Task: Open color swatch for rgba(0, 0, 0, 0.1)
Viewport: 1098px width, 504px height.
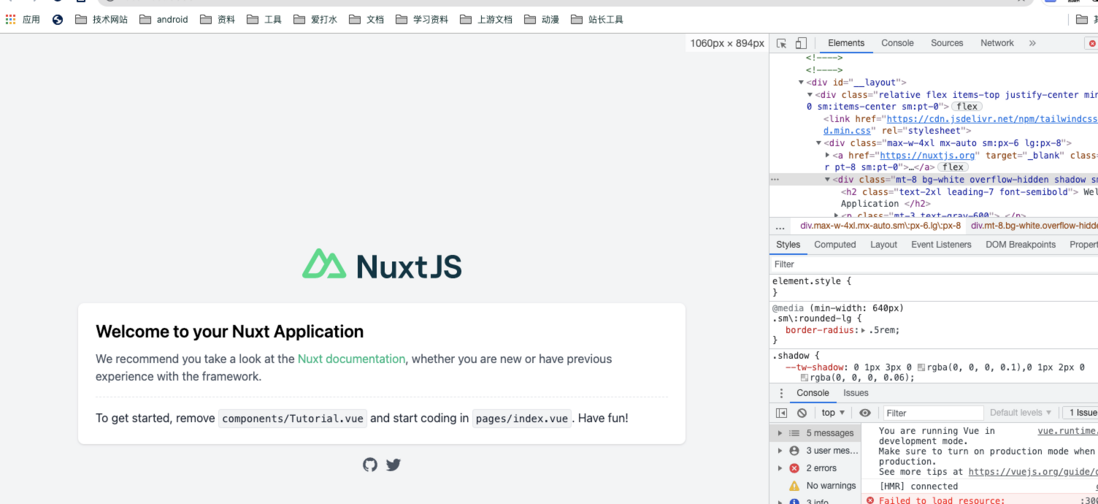Action: (921, 367)
